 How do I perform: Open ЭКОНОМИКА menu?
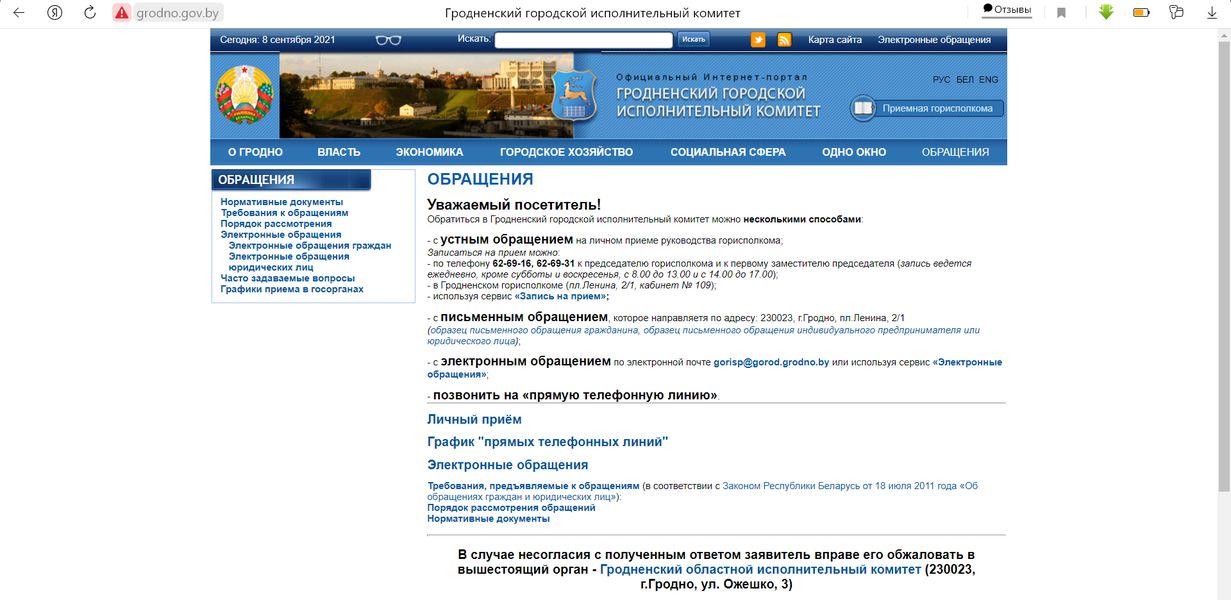[429, 152]
